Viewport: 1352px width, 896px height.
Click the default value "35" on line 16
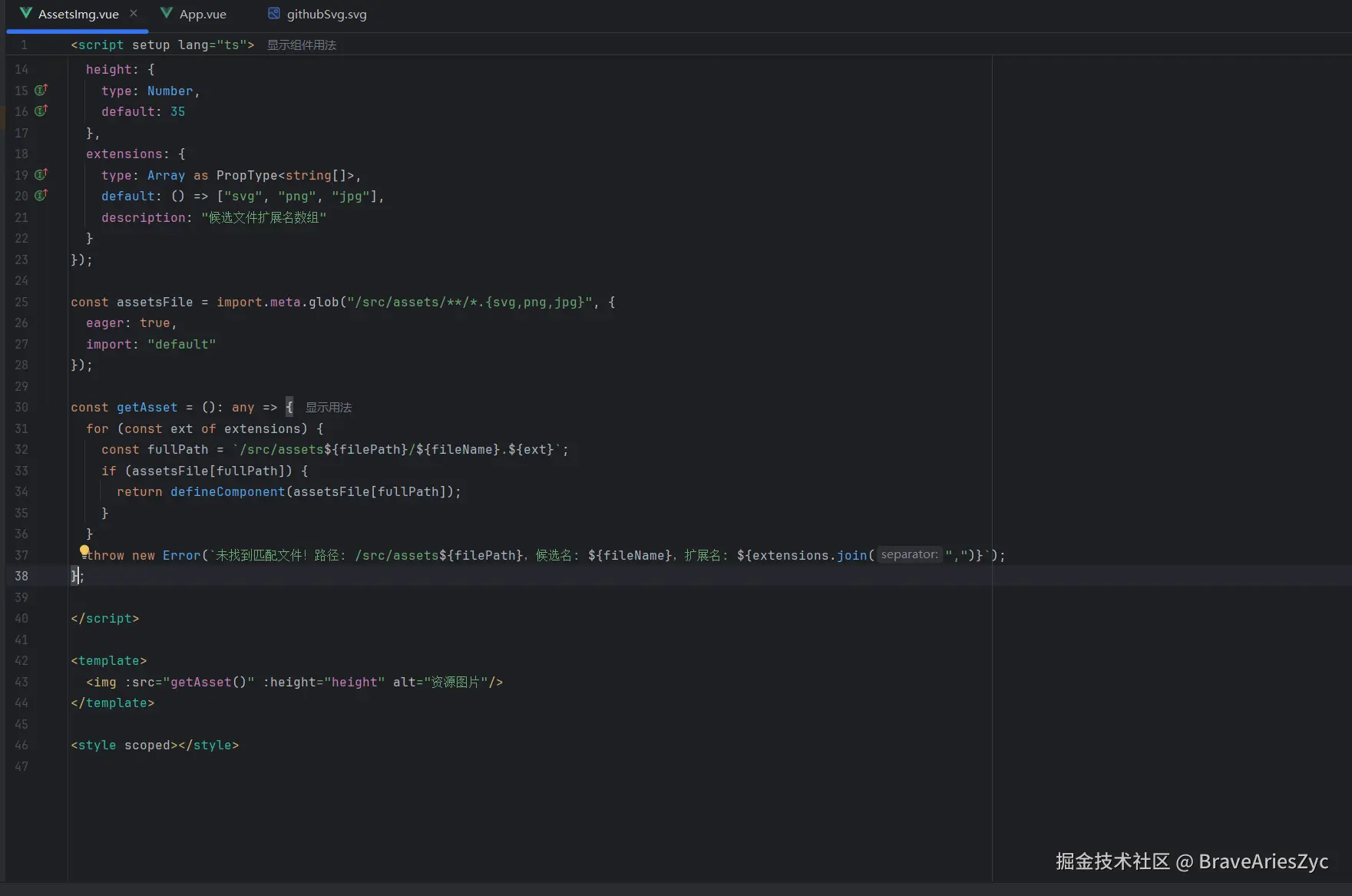(178, 112)
